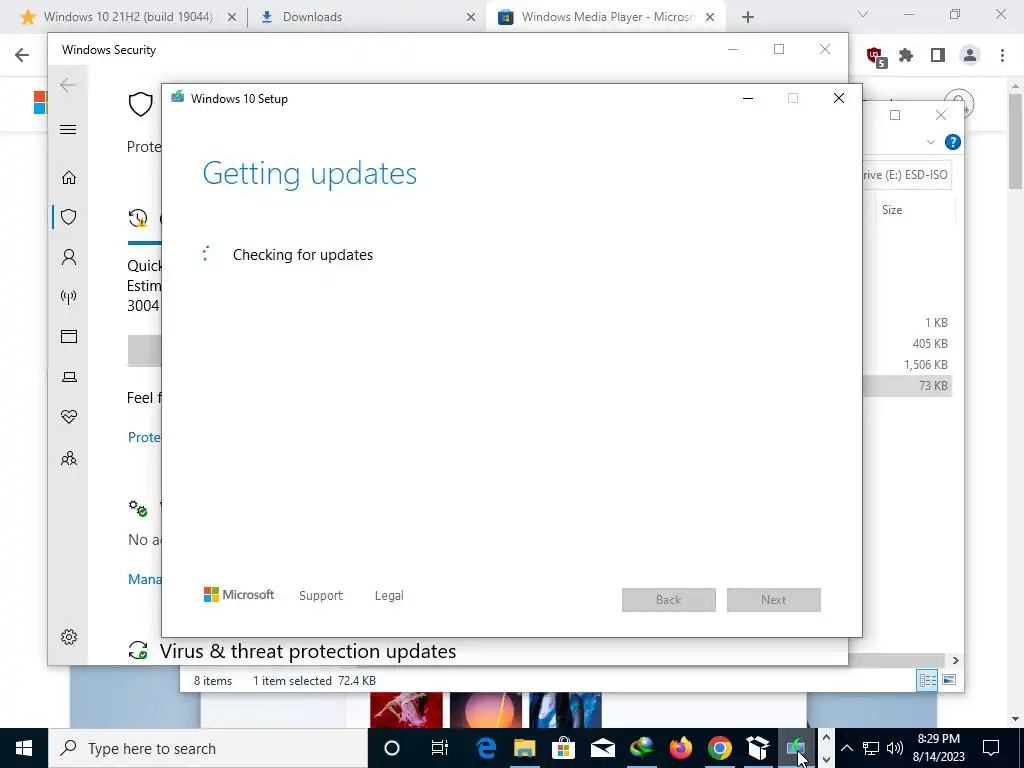Open volume control in system tray
This screenshot has width=1024, height=768.
point(894,748)
